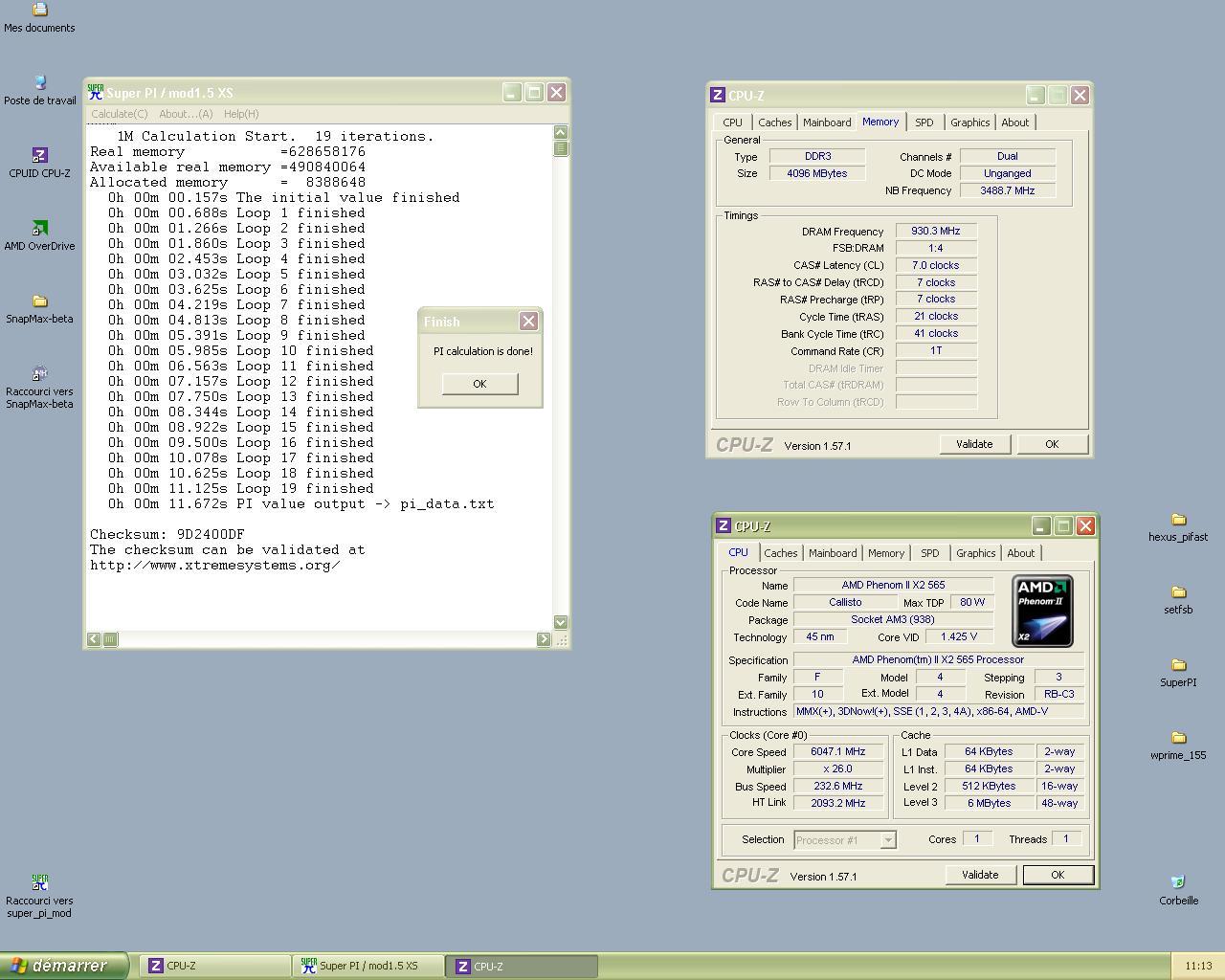This screenshot has height=980, width=1225.
Task: Open Help(H) menu in Super PI
Action: point(241,114)
